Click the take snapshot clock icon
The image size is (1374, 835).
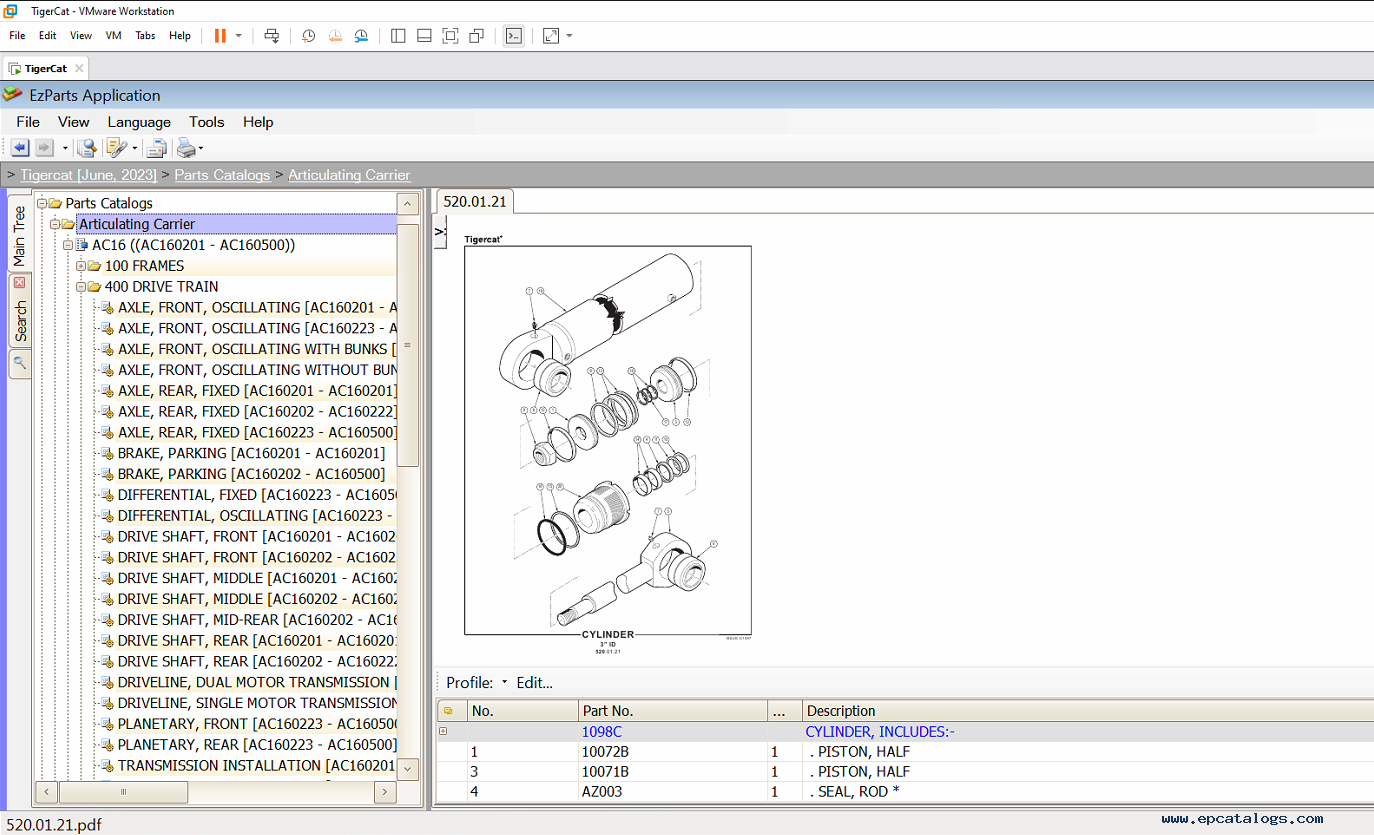[309, 35]
